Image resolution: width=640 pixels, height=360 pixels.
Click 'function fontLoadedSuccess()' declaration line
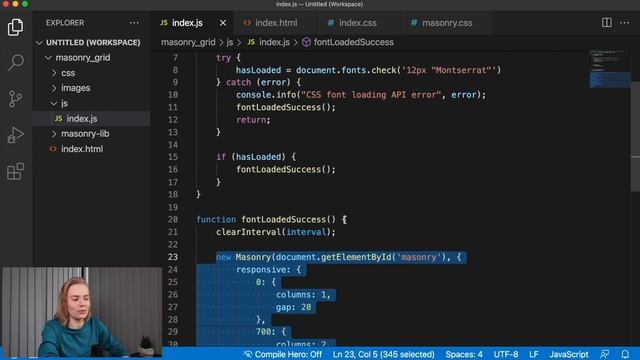tap(271, 220)
